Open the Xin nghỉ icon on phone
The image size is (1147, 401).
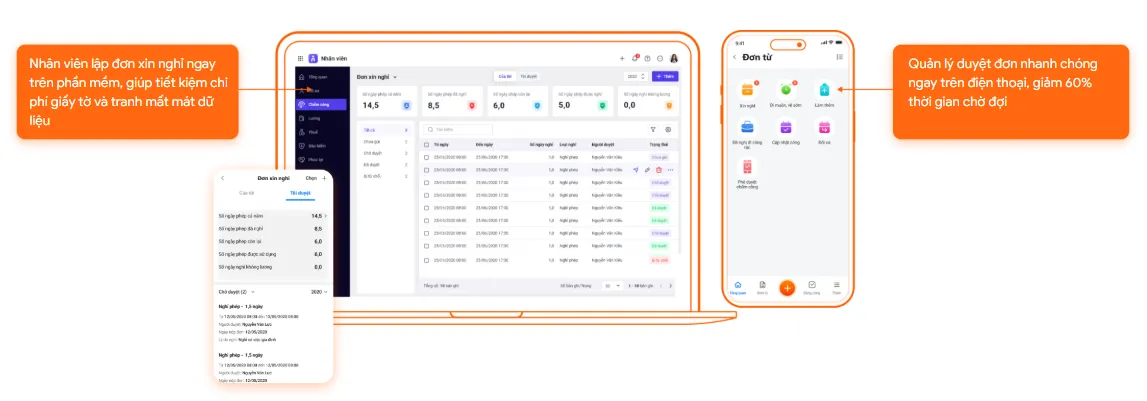[x=745, y=90]
